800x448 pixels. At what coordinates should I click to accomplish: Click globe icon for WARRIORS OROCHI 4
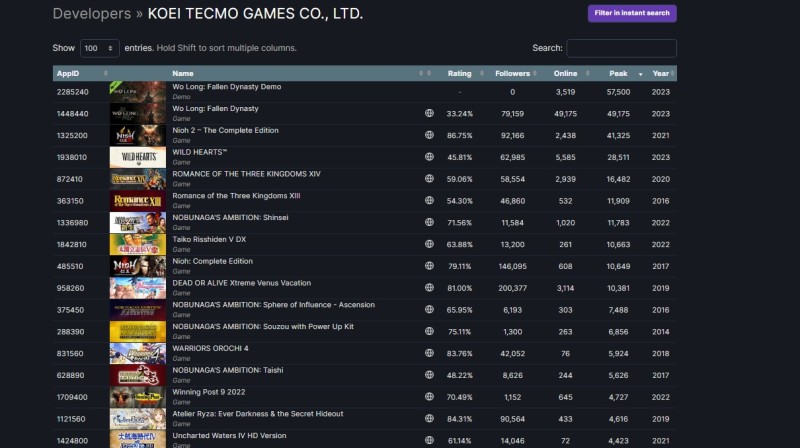(429, 353)
